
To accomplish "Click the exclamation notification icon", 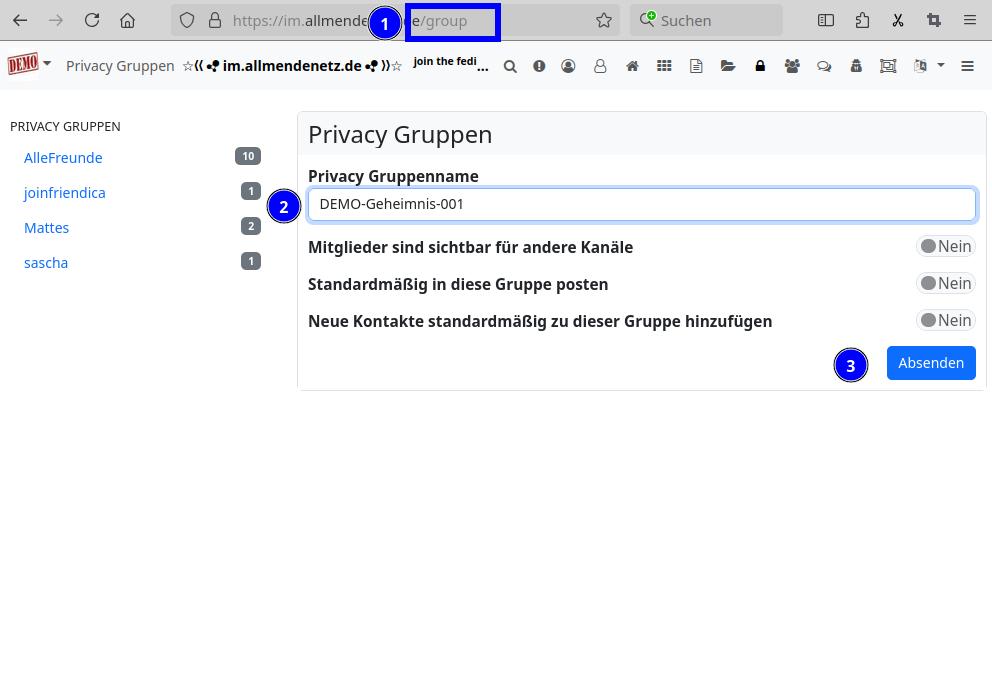I will pyautogui.click(x=539, y=66).
